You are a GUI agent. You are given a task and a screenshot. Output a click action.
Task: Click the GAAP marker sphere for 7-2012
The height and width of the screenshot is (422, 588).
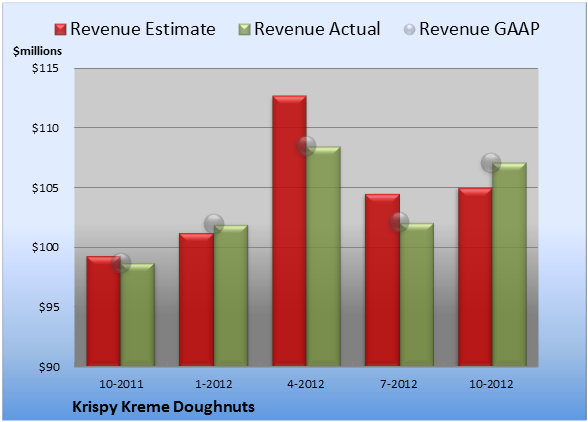point(399,222)
